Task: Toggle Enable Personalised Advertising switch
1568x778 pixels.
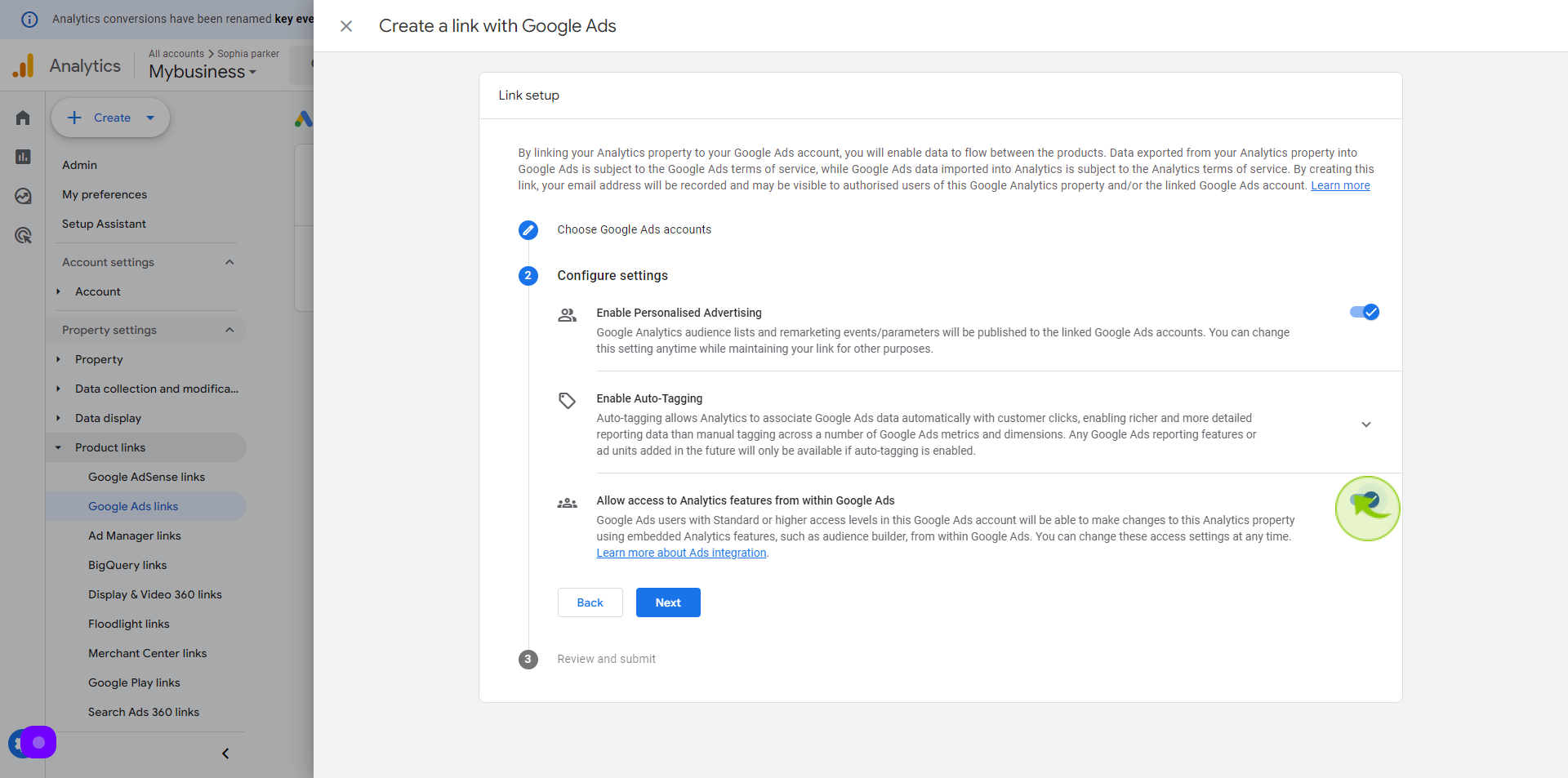Action: (x=1365, y=312)
